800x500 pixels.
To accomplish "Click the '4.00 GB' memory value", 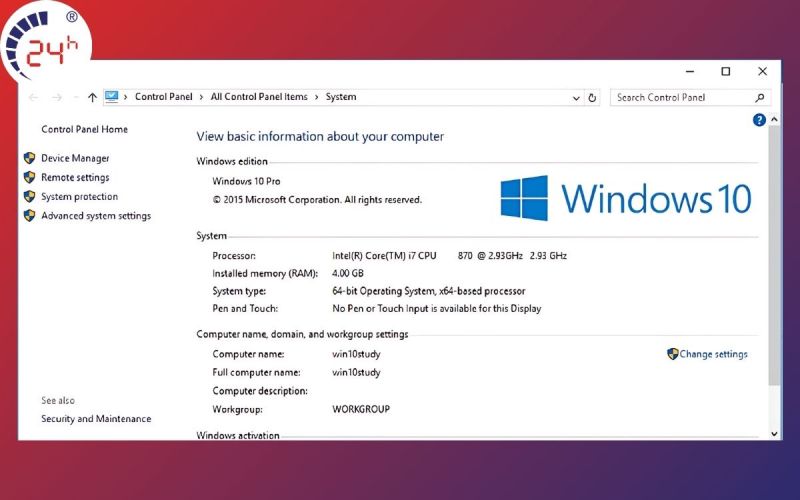I will point(347,273).
